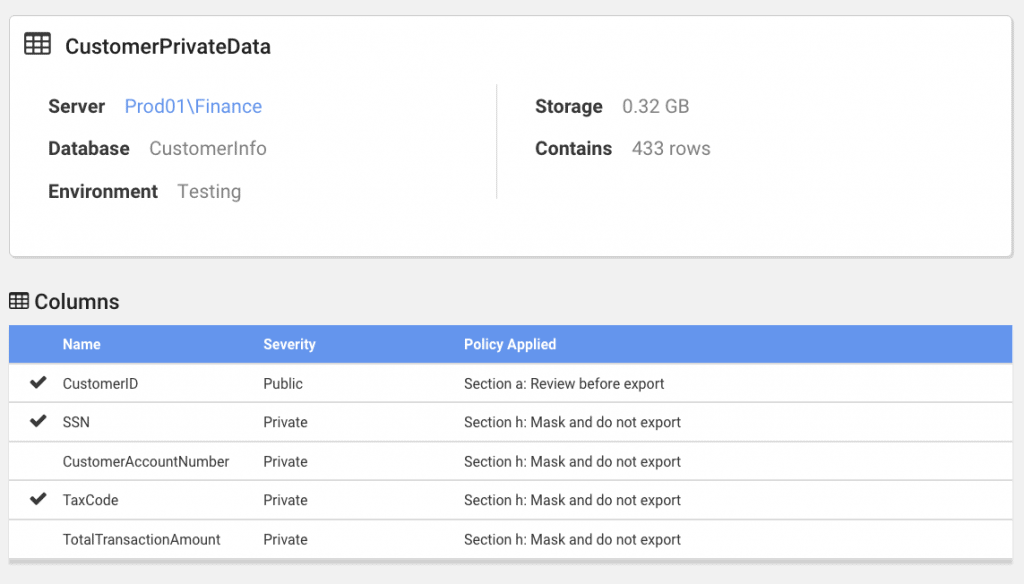The width and height of the screenshot is (1024, 584).
Task: Click CustomerID's Review before export policy
Action: [564, 384]
